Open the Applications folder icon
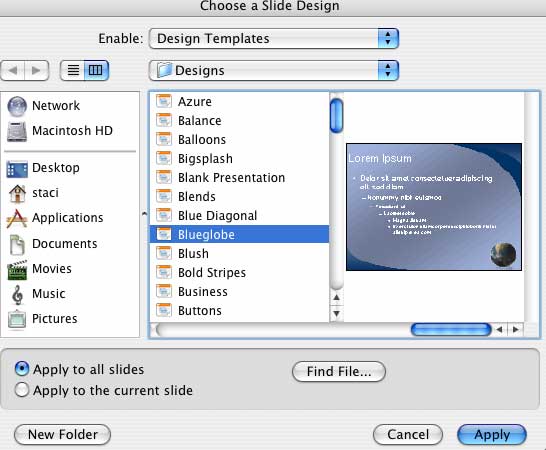Screen dimensions: 546x450 pyautogui.click(x=17, y=218)
